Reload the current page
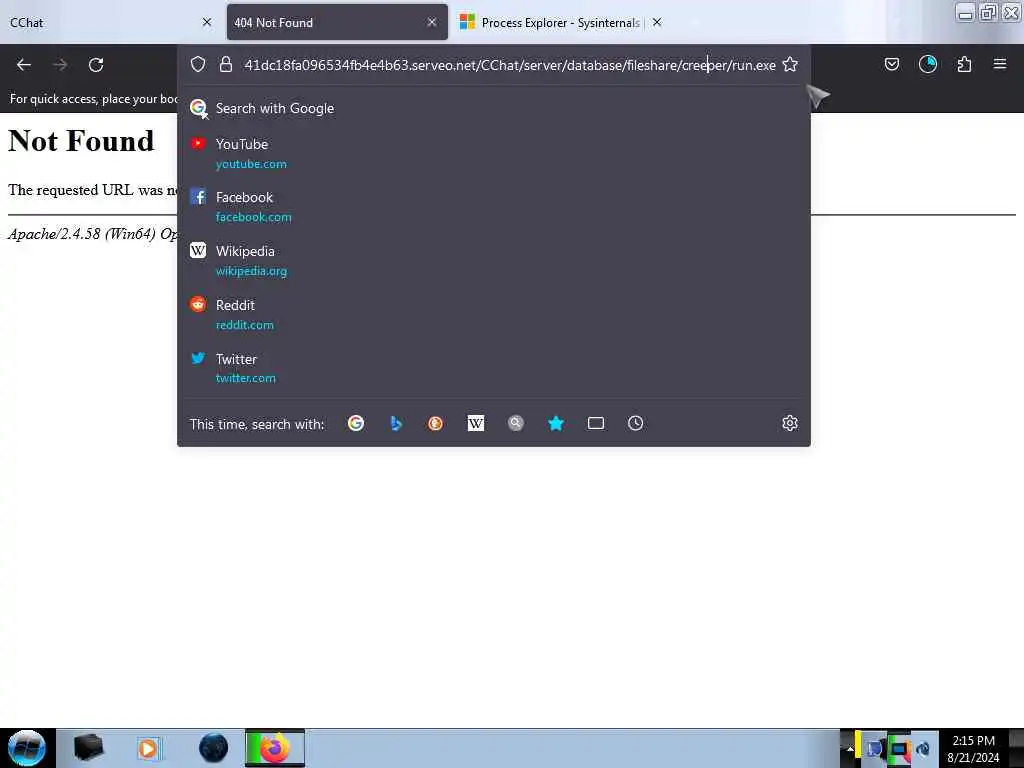The image size is (1024, 768). click(96, 65)
